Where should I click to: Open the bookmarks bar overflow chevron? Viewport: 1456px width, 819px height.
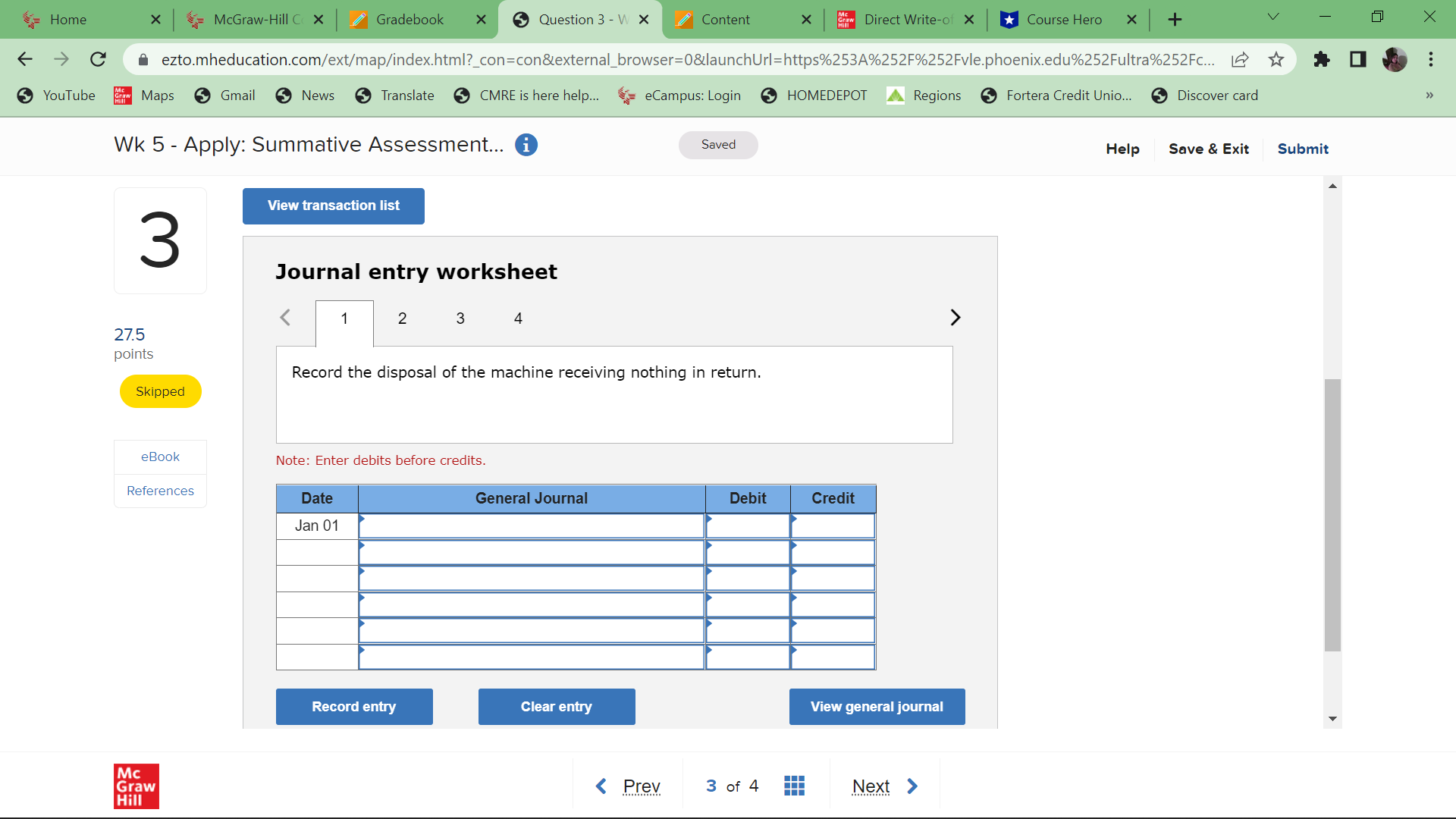1429,96
